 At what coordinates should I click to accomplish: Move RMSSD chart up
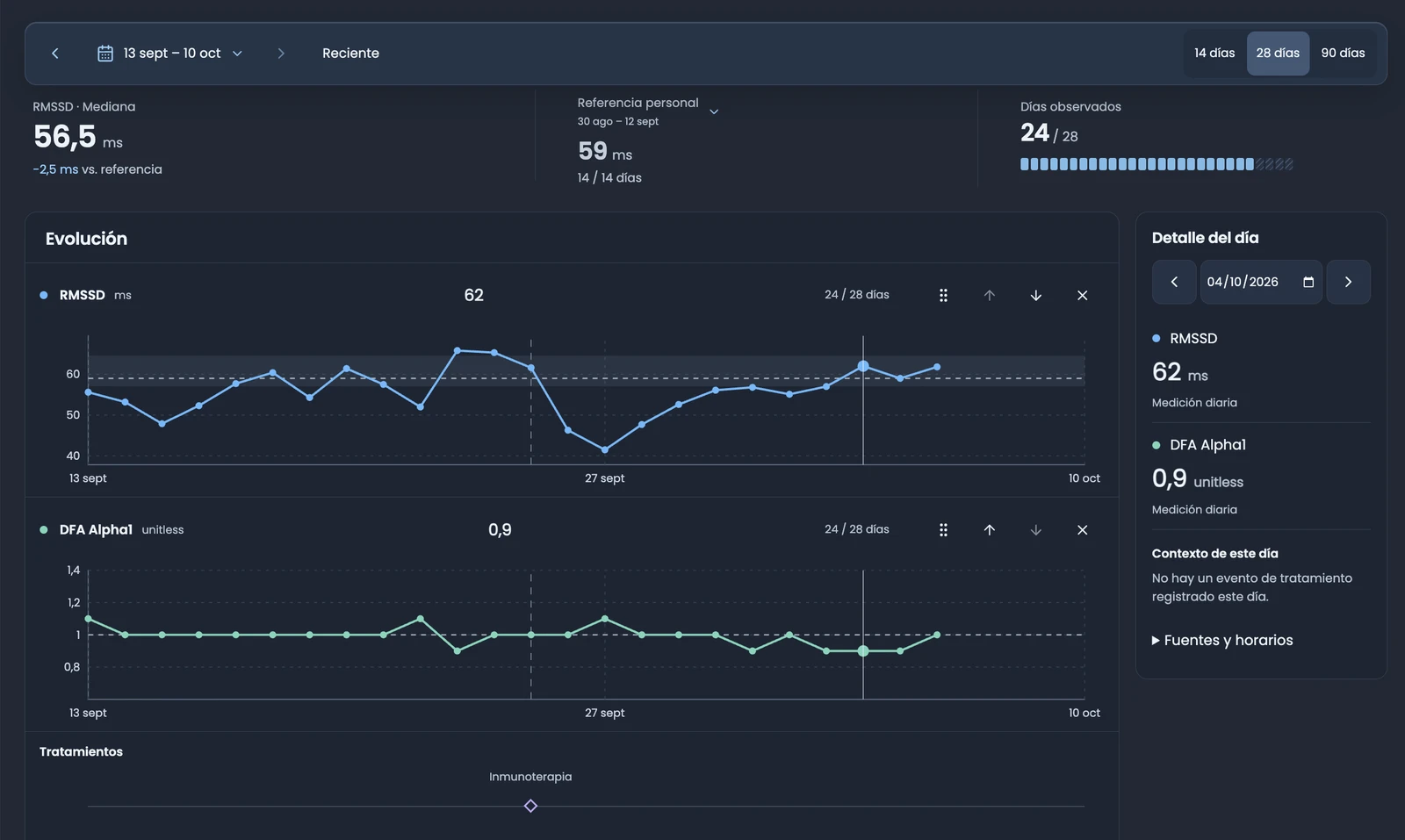point(990,296)
